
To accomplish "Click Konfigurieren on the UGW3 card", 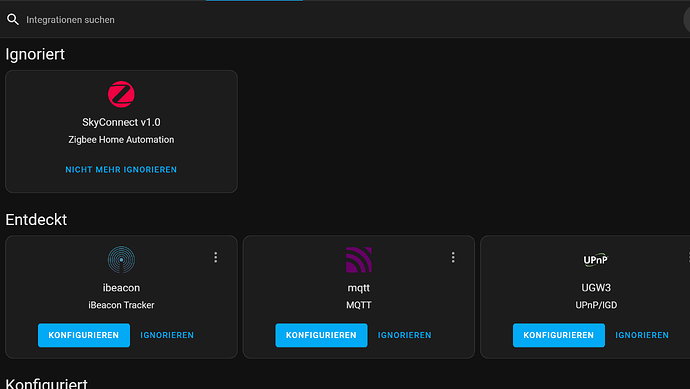I will coord(559,335).
